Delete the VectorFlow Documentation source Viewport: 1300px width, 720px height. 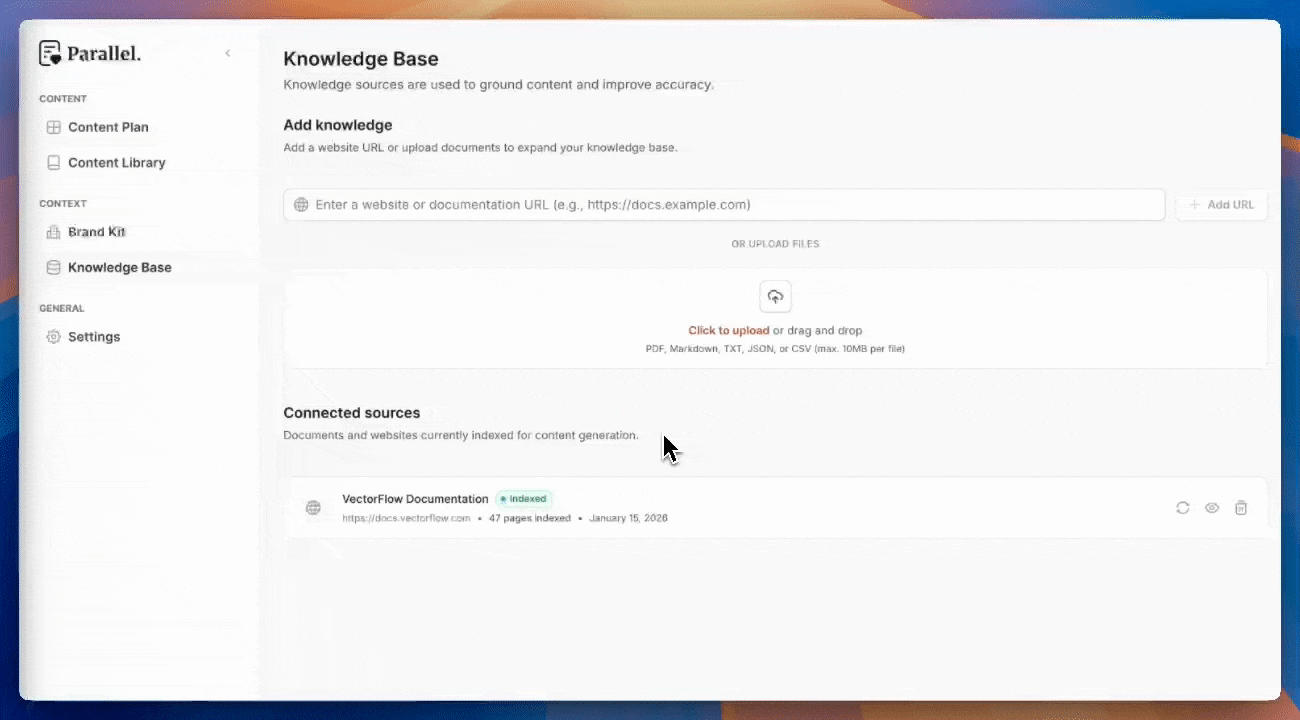pos(1241,507)
